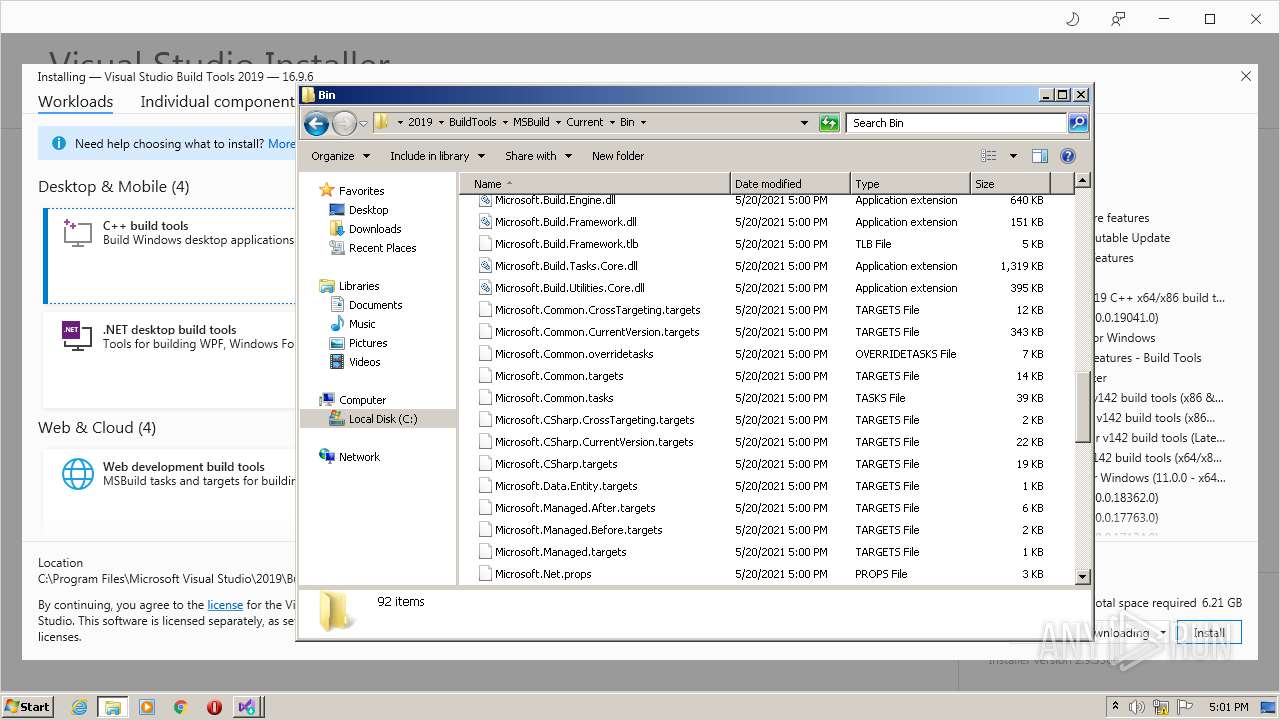Image resolution: width=1280 pixels, height=720 pixels.
Task: Select Desktop under Favorites
Action: point(368,210)
